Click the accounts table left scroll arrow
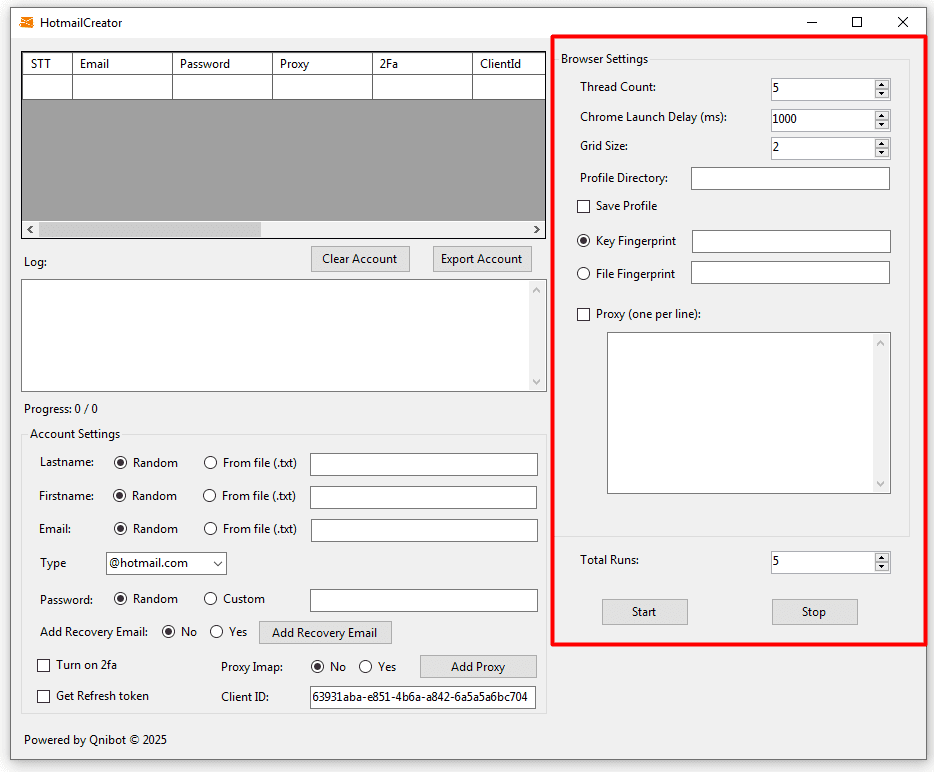 tap(30, 229)
